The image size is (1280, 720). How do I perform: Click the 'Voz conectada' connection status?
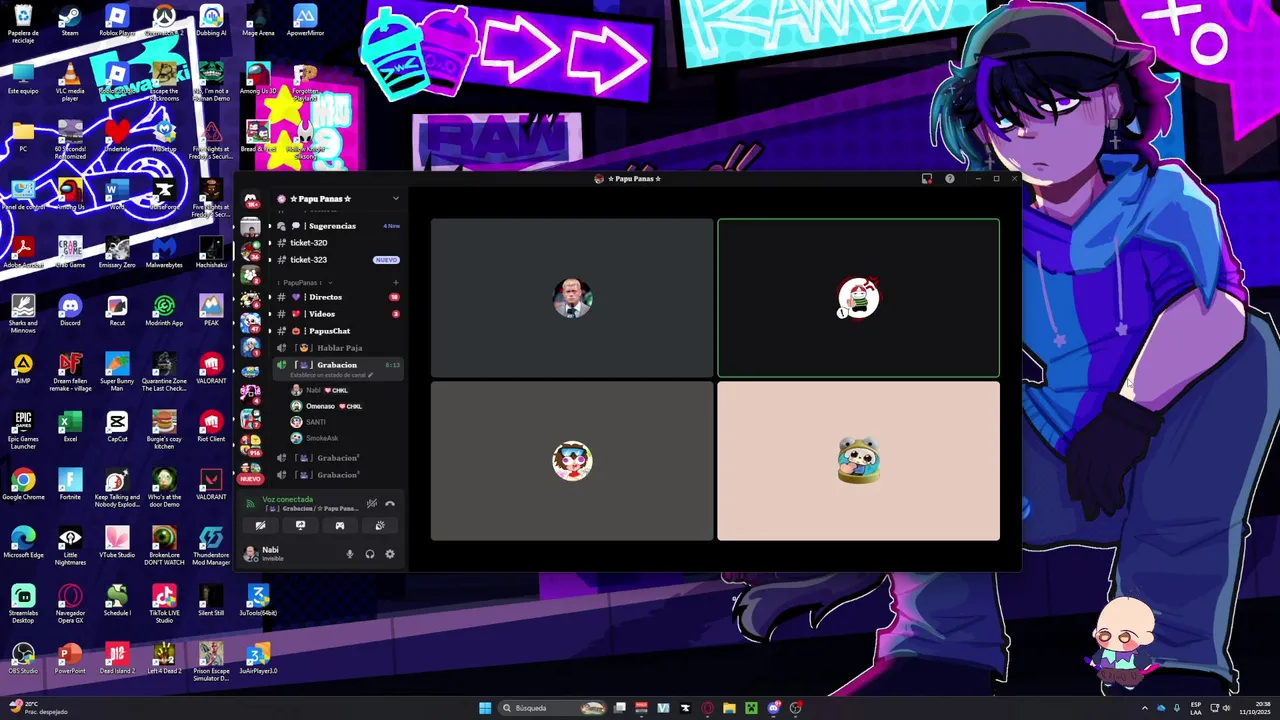tap(288, 500)
